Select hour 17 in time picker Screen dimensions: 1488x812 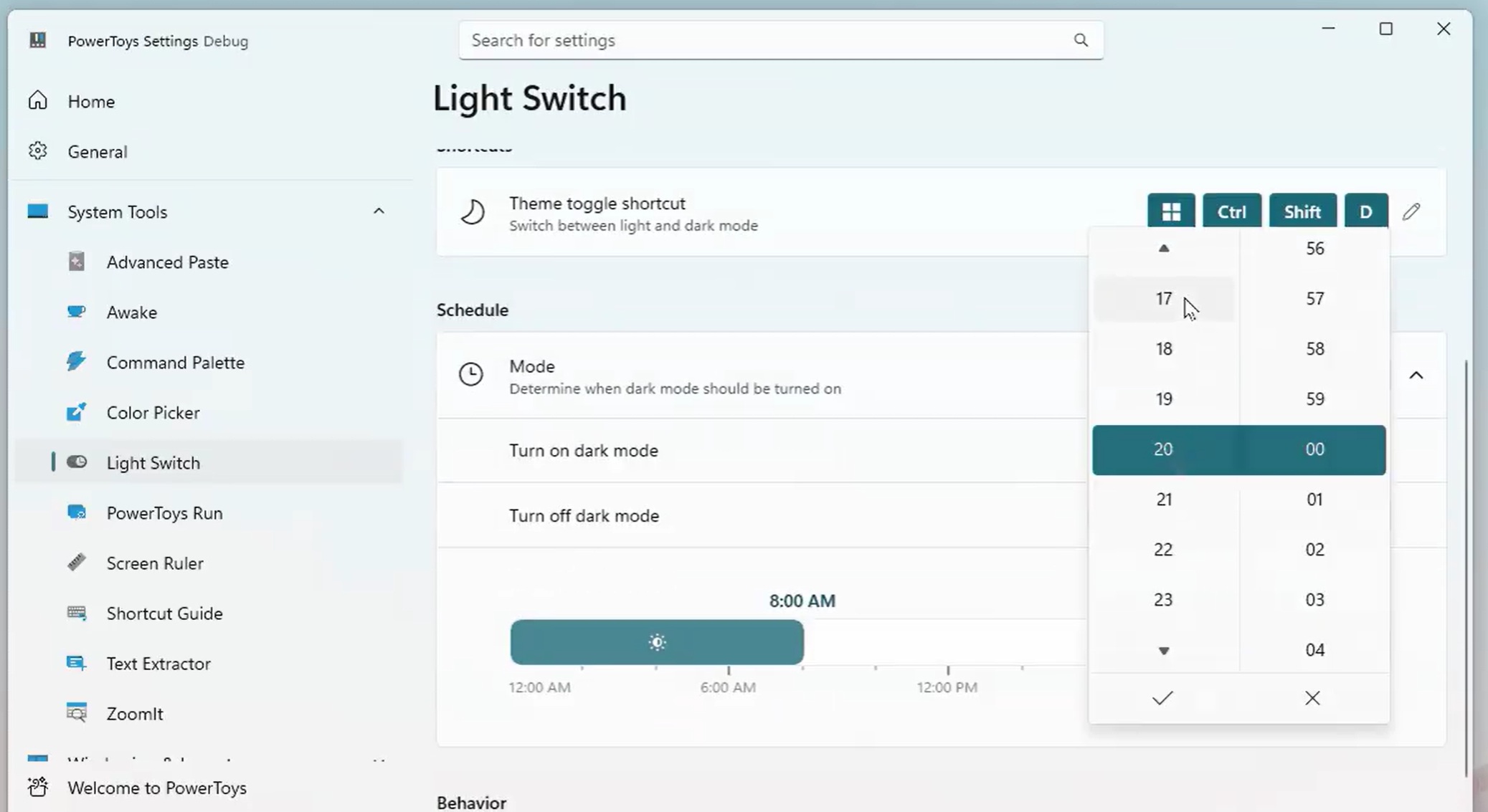[x=1163, y=299]
